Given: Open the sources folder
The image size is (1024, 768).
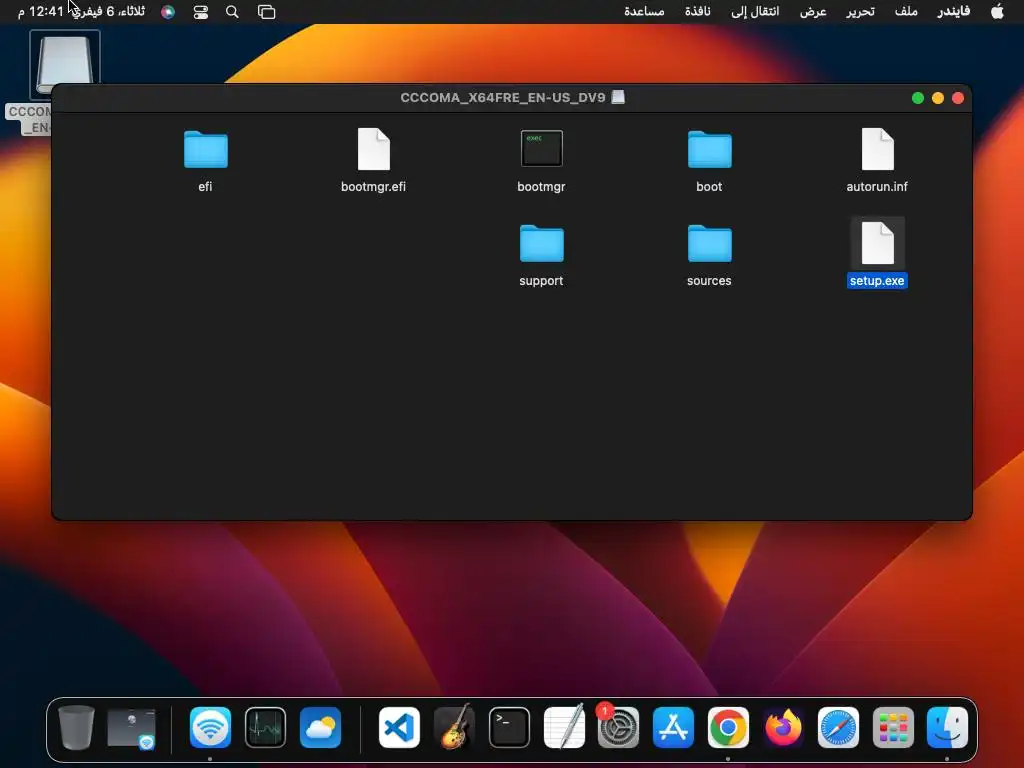Looking at the screenshot, I should (709, 244).
